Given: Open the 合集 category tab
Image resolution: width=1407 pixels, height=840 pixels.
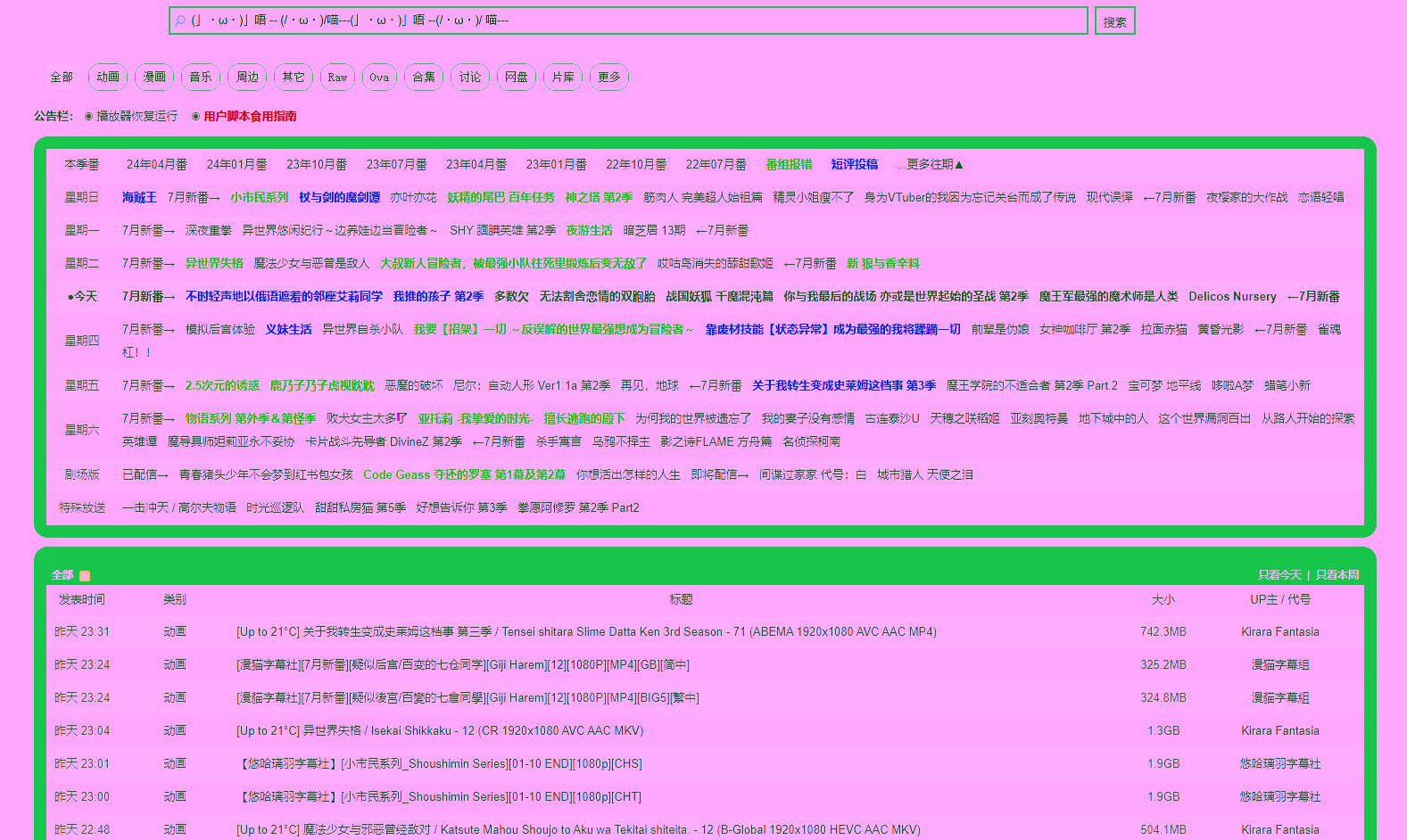Looking at the screenshot, I should (424, 78).
